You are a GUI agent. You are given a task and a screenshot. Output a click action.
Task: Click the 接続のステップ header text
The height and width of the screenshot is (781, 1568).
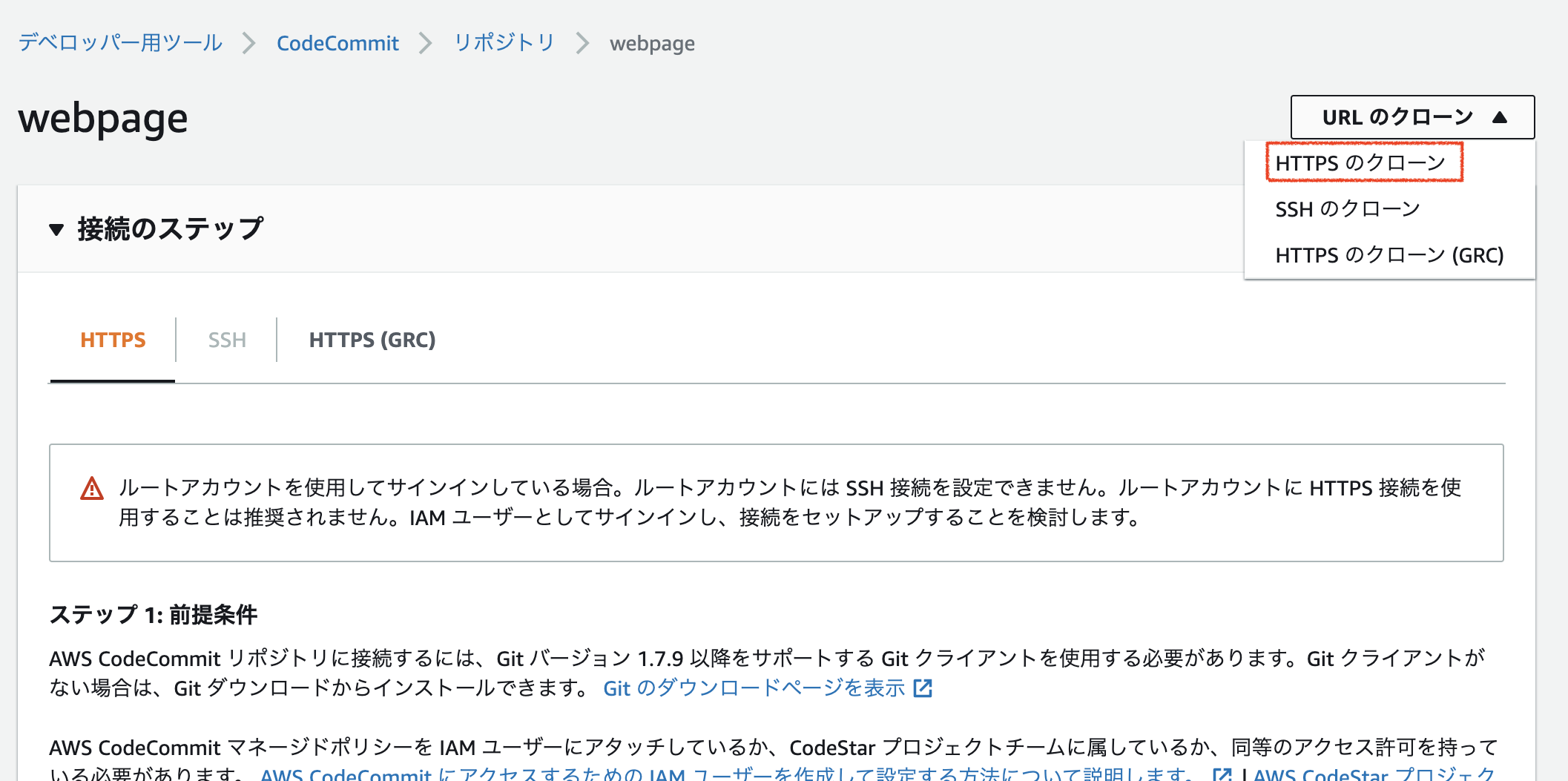[x=171, y=228]
